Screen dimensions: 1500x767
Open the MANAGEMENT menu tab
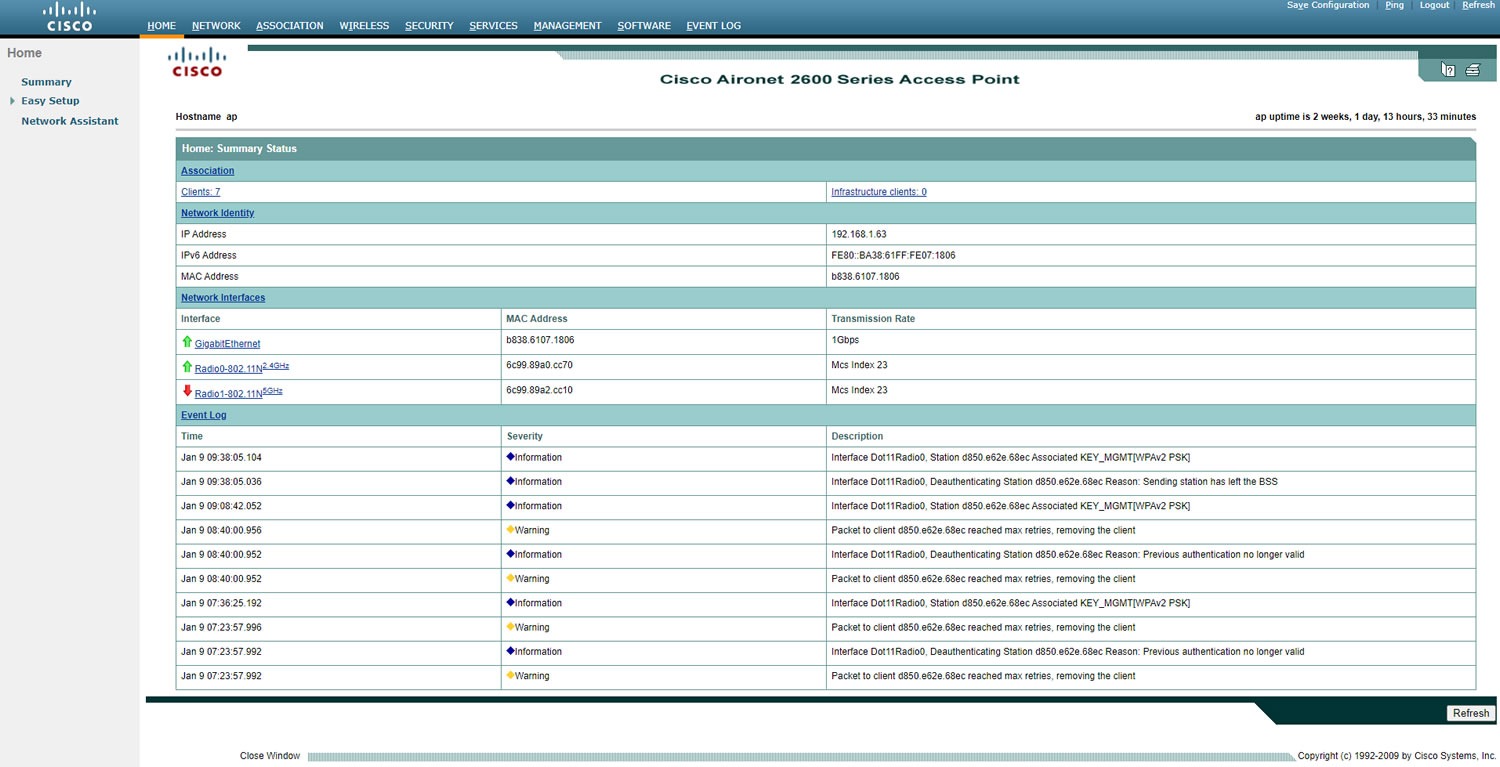point(567,26)
